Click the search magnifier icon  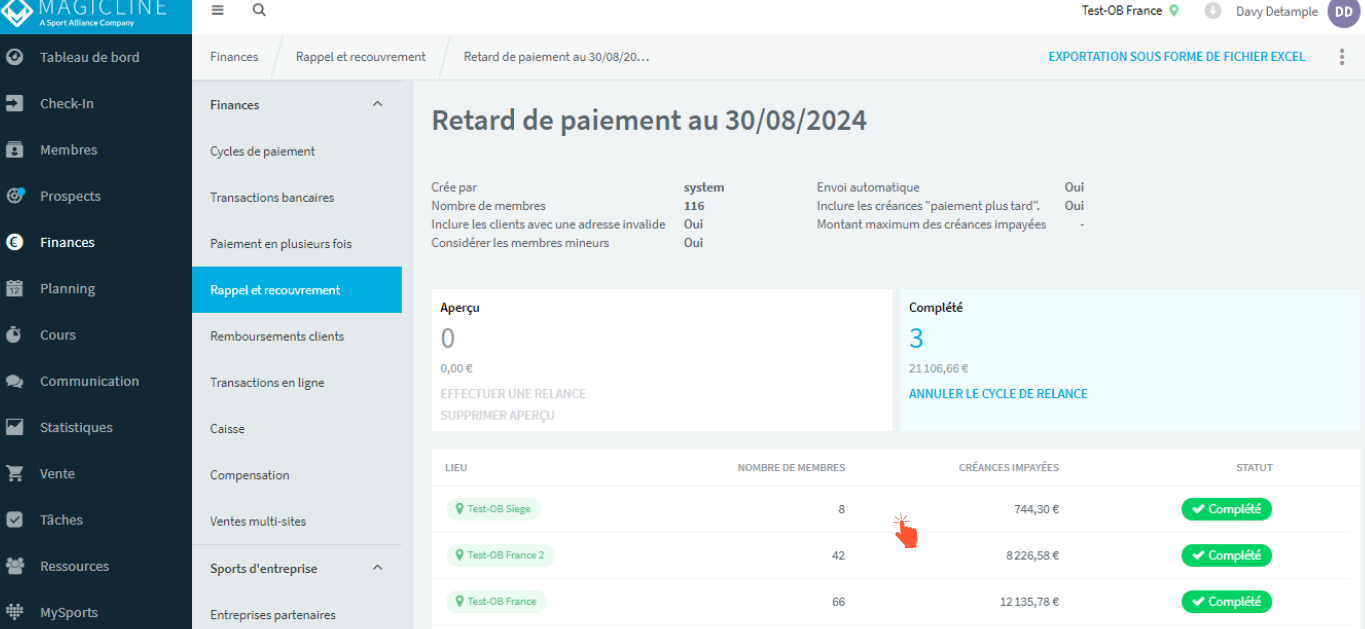(259, 10)
